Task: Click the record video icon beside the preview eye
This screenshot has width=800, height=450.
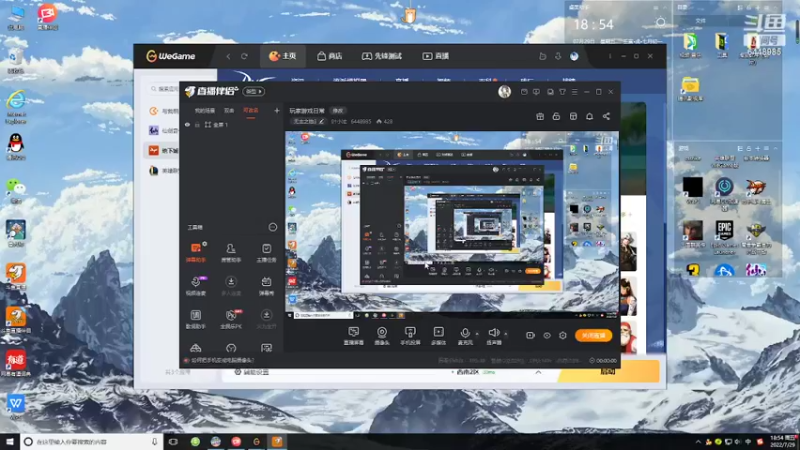Action: (530, 335)
